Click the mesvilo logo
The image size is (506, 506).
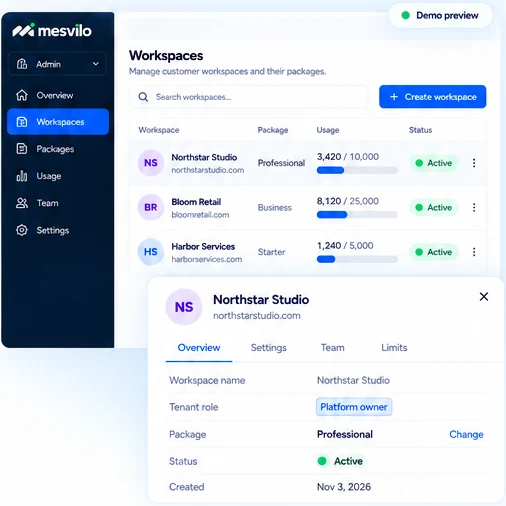[52, 31]
